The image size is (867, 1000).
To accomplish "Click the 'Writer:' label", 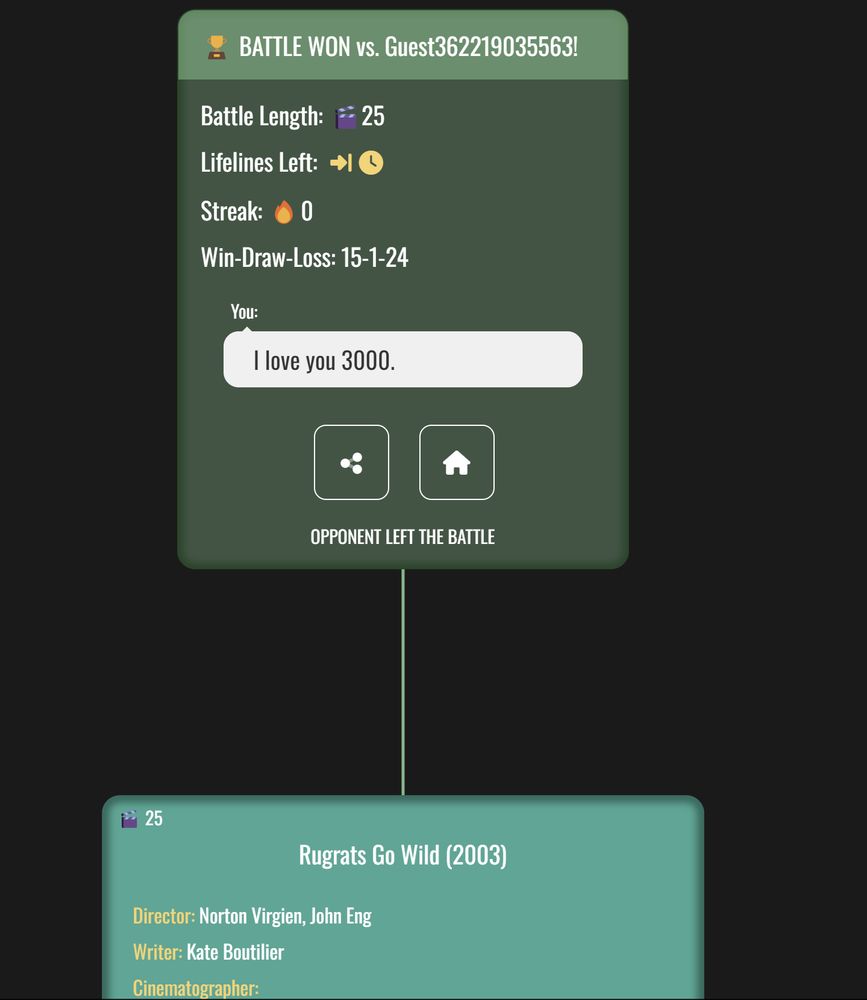I will pos(158,952).
